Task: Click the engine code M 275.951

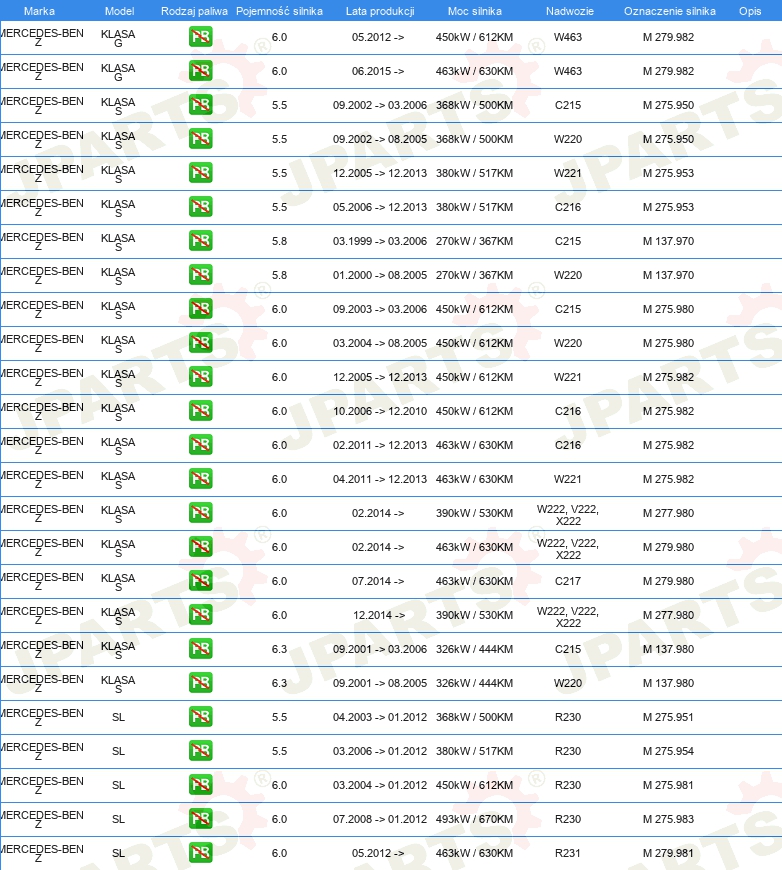Action: click(668, 717)
